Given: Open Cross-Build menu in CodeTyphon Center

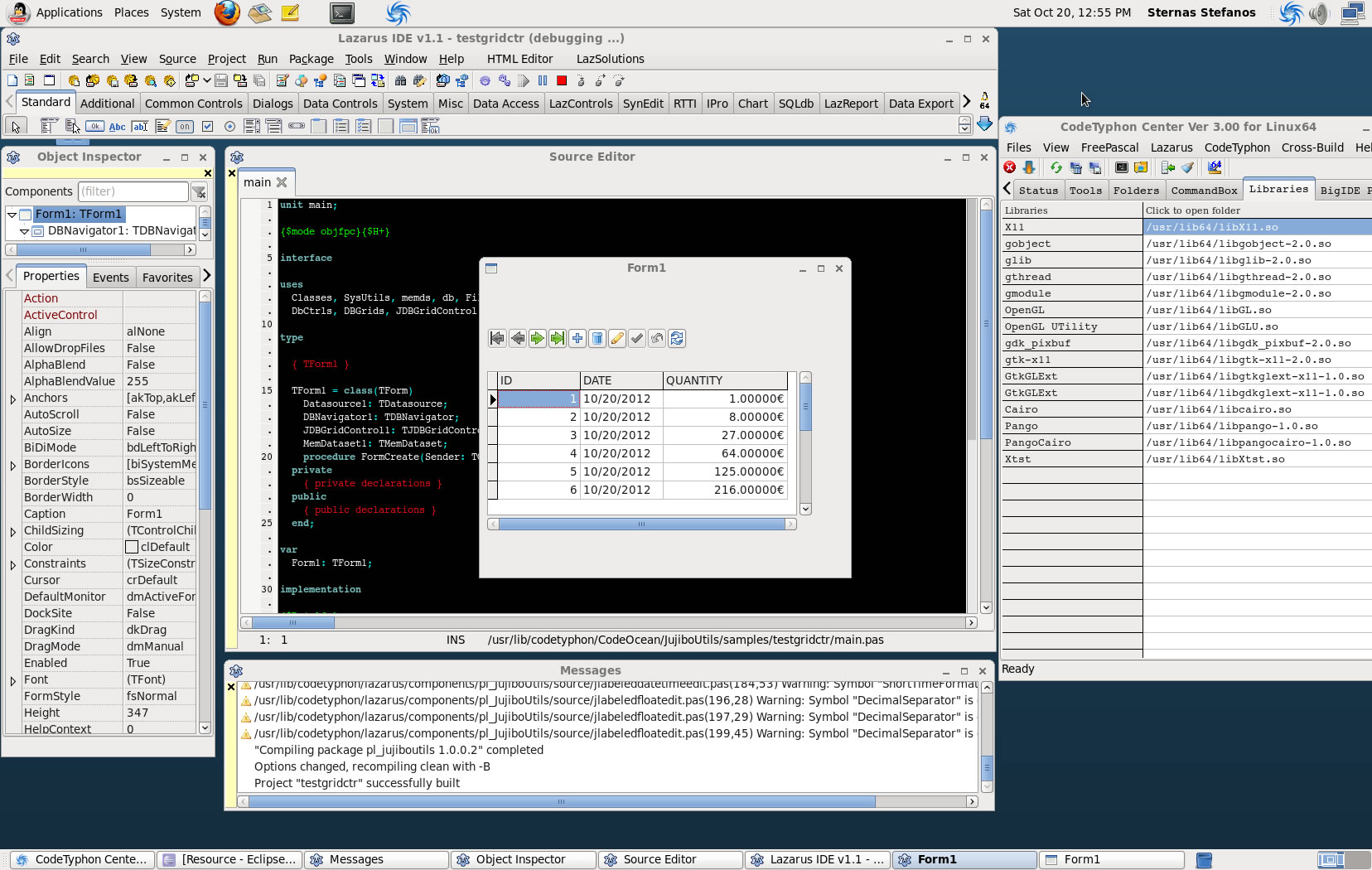Looking at the screenshot, I should 1312,147.
